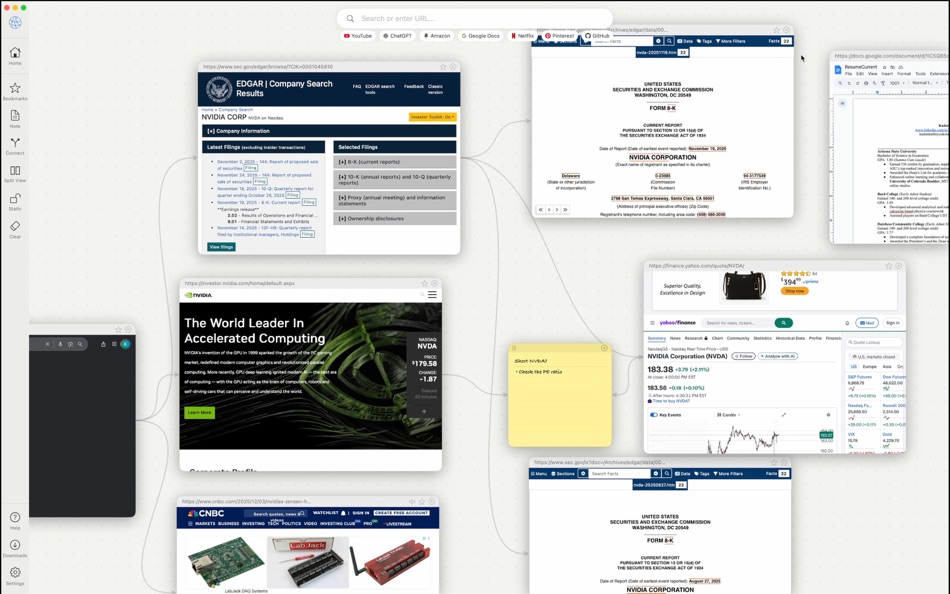Expand Company Information section in EDGAR
Viewport: 950px width, 594px height.
click(329, 131)
